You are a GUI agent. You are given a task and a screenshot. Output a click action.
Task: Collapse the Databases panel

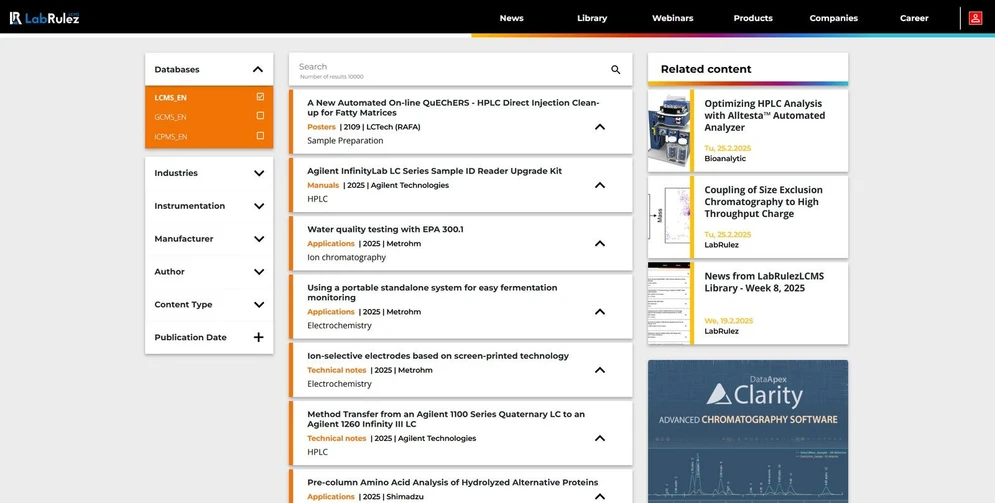click(x=257, y=70)
